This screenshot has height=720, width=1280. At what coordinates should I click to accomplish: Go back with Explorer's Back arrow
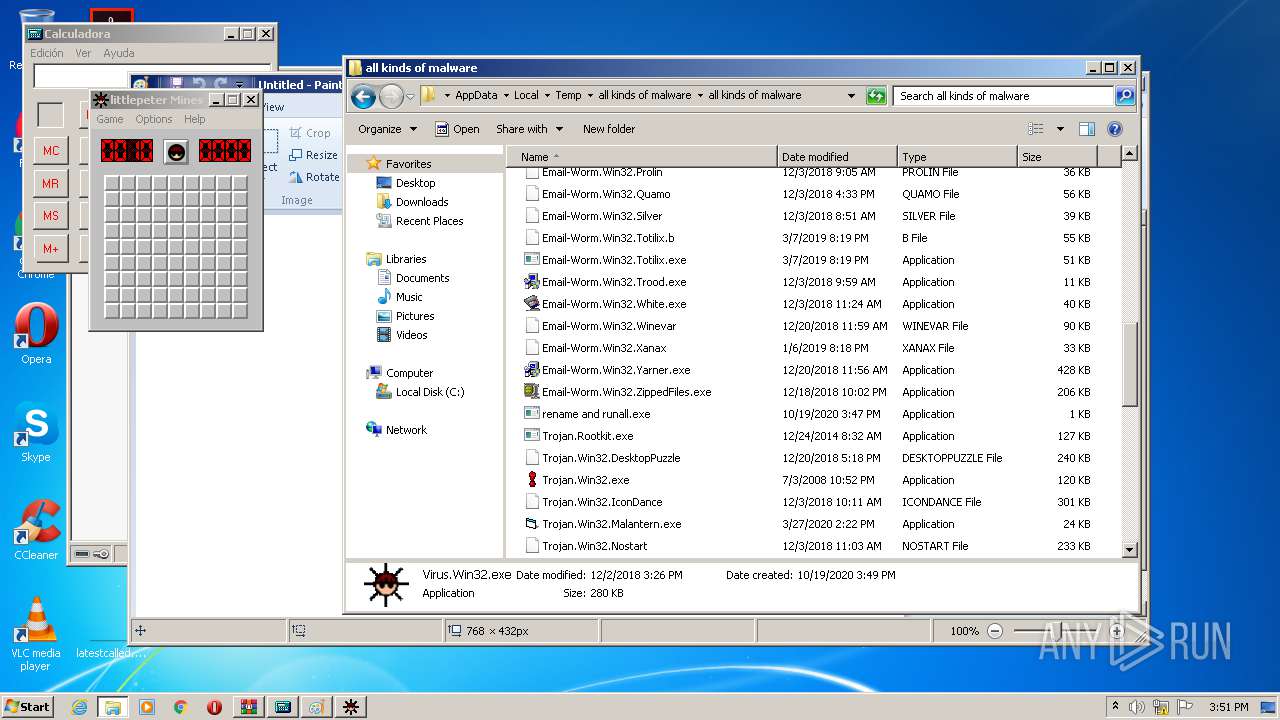tap(363, 96)
